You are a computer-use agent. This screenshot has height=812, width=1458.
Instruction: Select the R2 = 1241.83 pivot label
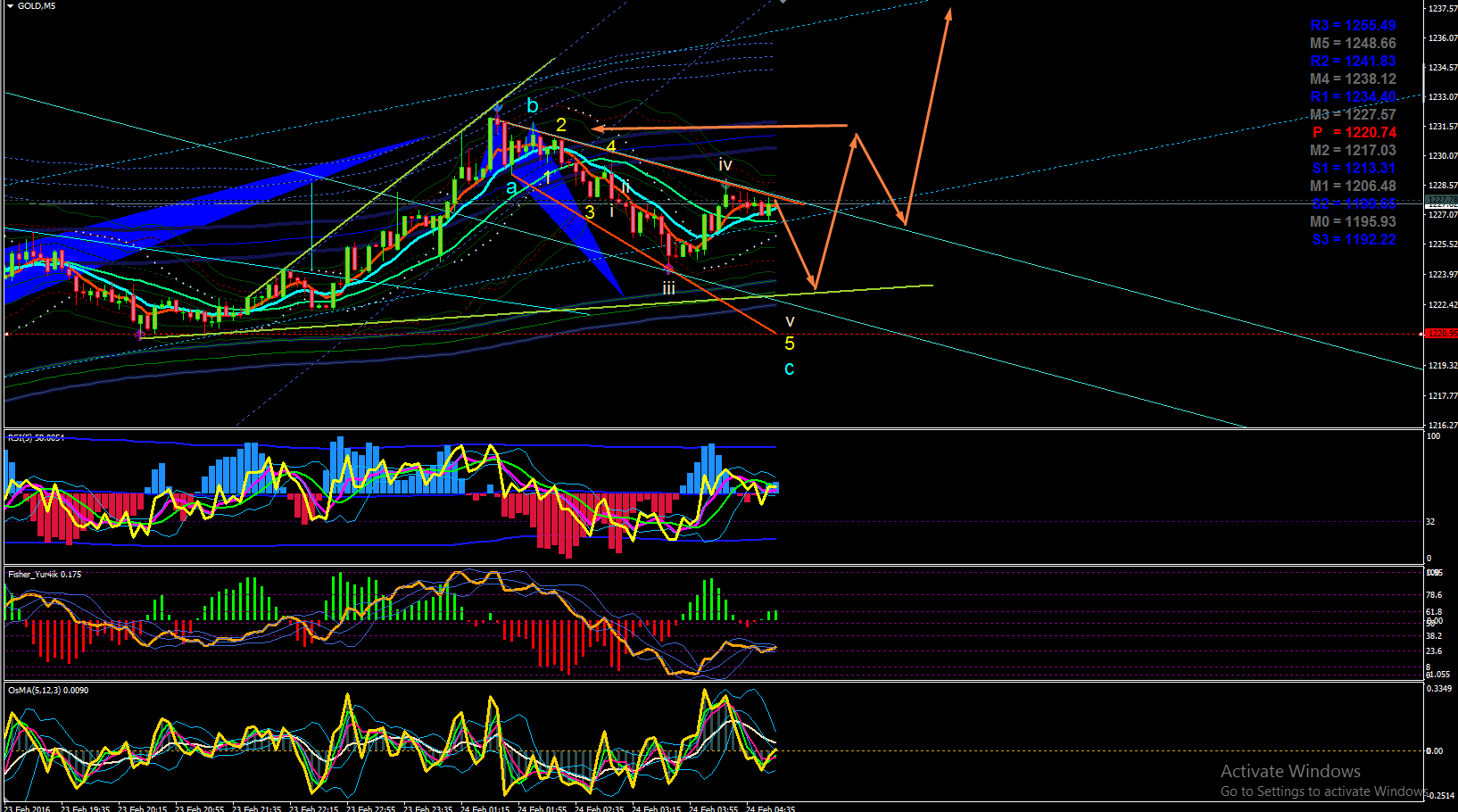pos(1353,62)
